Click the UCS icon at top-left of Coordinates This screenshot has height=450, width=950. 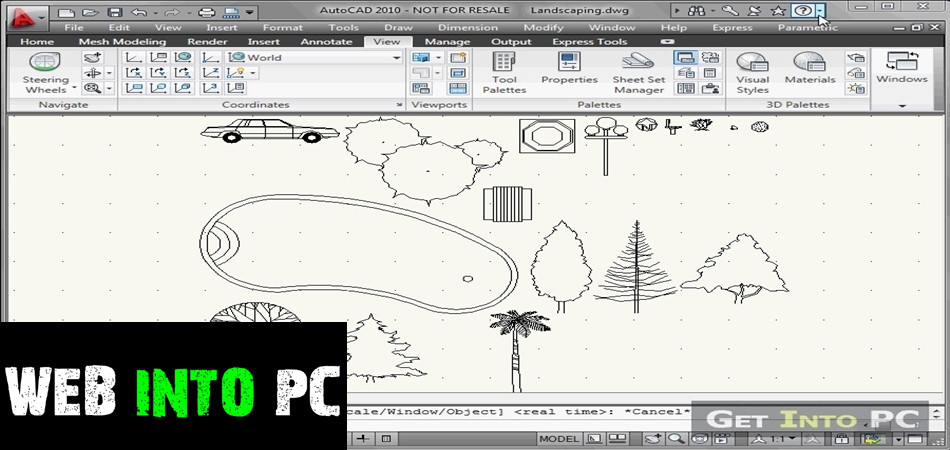pos(133,58)
